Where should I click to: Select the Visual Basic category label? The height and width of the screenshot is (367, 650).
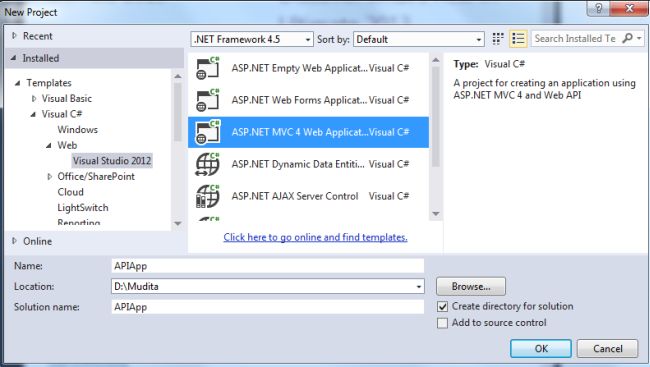67,98
